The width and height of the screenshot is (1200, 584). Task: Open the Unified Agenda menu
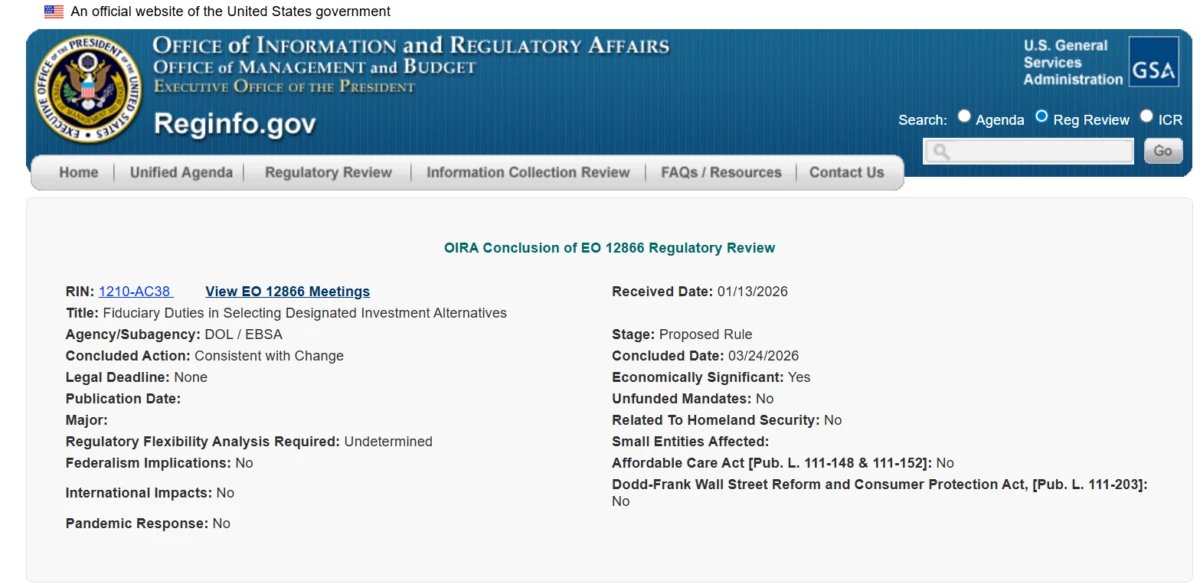tap(181, 172)
